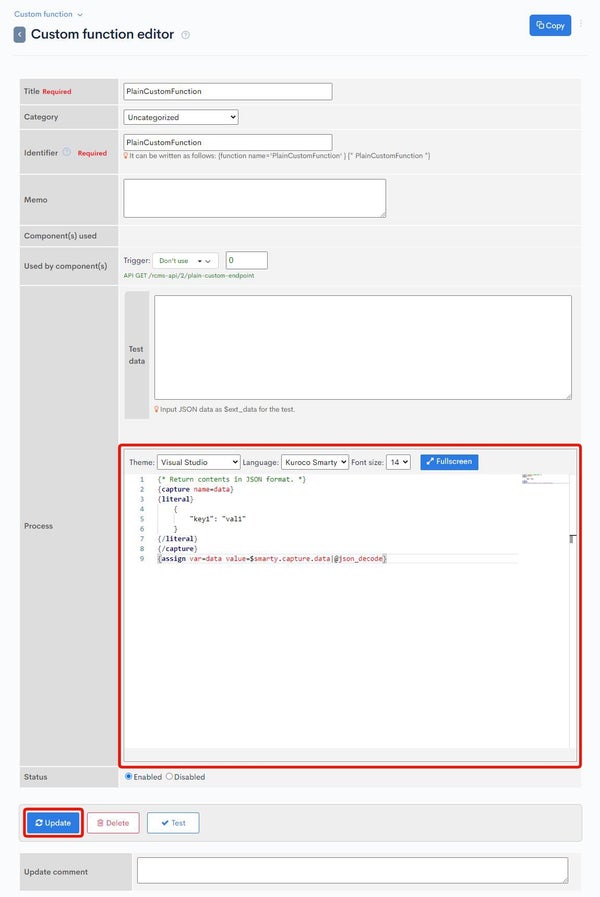This screenshot has height=897, width=600.
Task: Open the Theme dropdown showing Visual Studio
Action: coord(198,462)
